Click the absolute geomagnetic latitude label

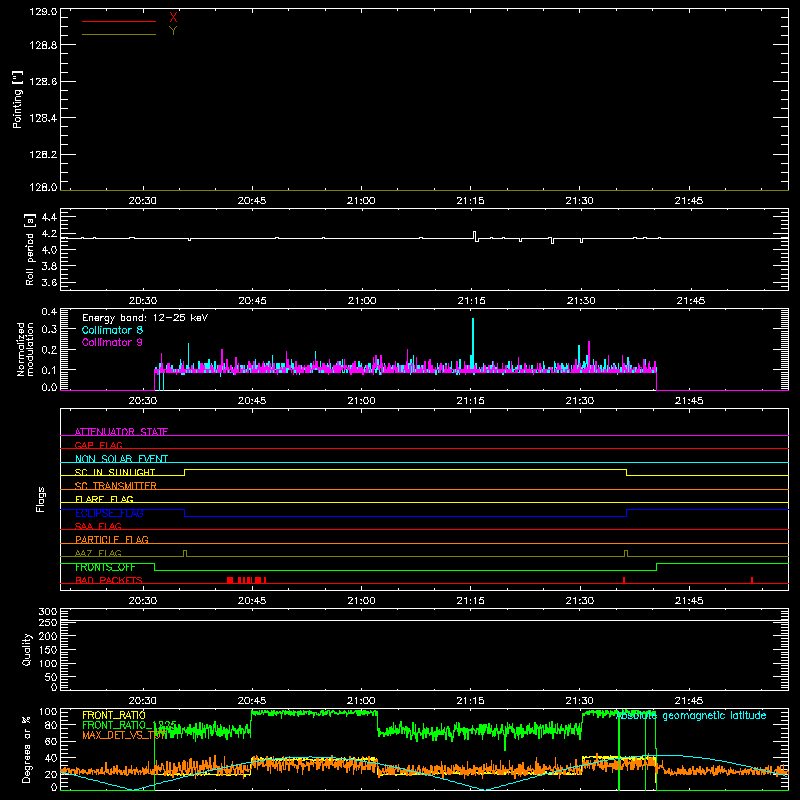[x=691, y=715]
